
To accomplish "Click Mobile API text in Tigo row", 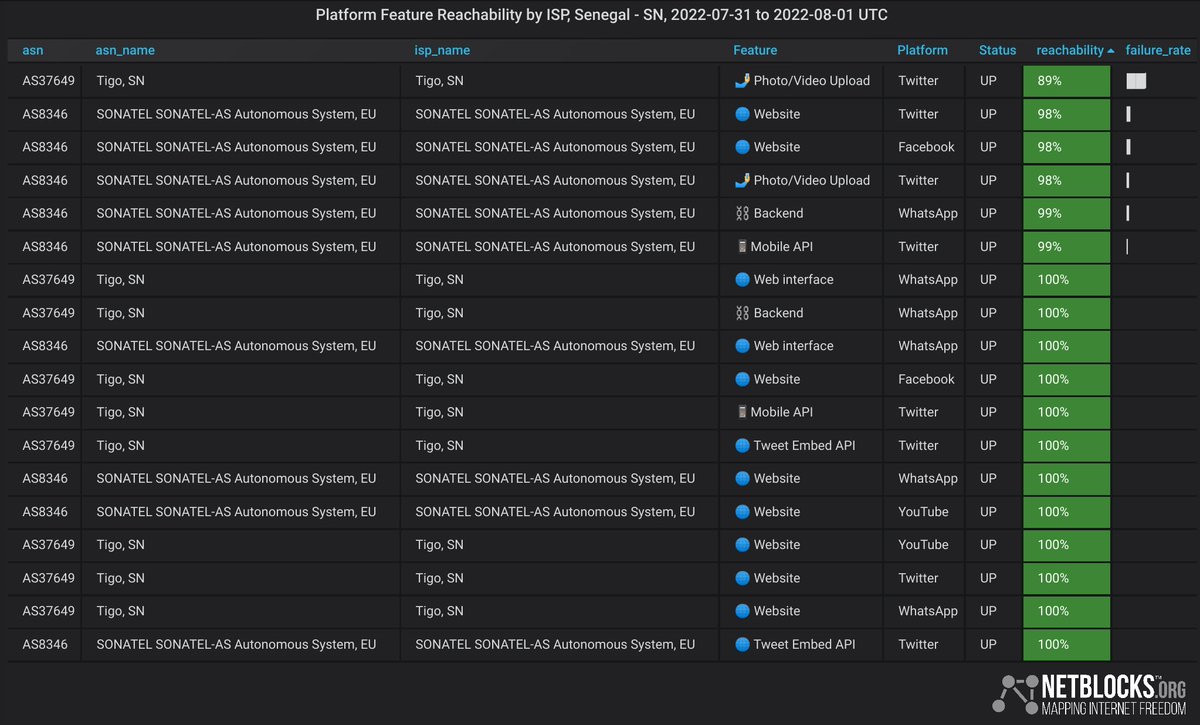I will pyautogui.click(x=782, y=412).
